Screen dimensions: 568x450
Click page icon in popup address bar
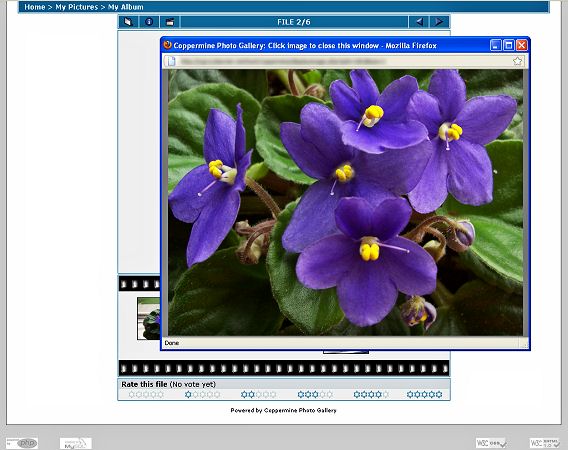pyautogui.click(x=171, y=61)
